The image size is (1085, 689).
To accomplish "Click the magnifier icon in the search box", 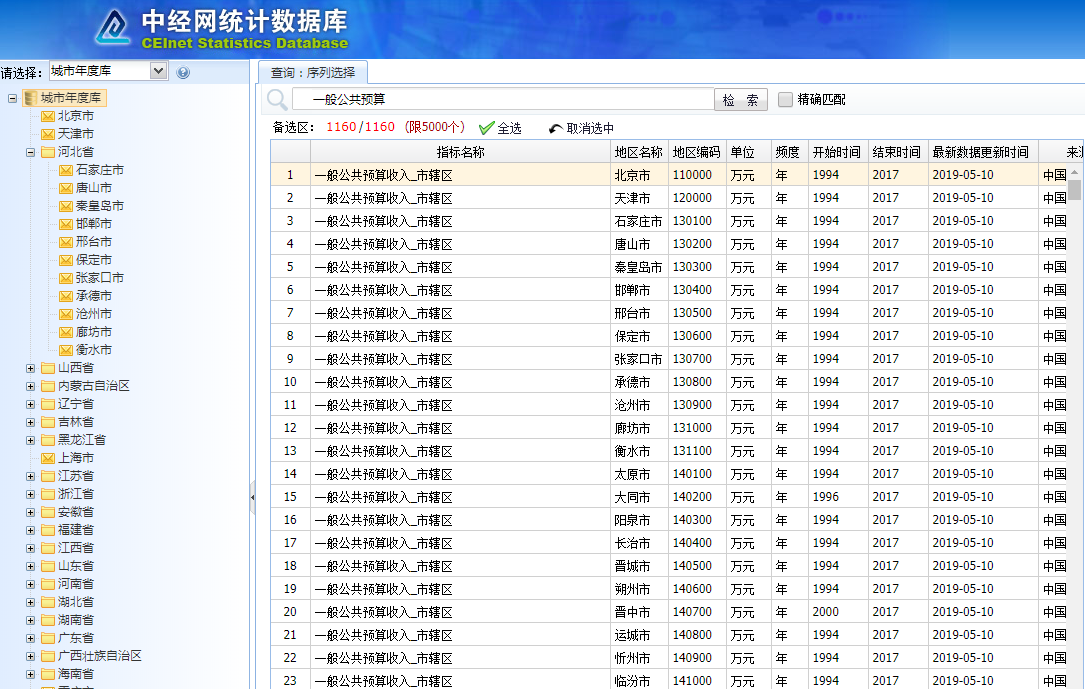I will coord(277,99).
